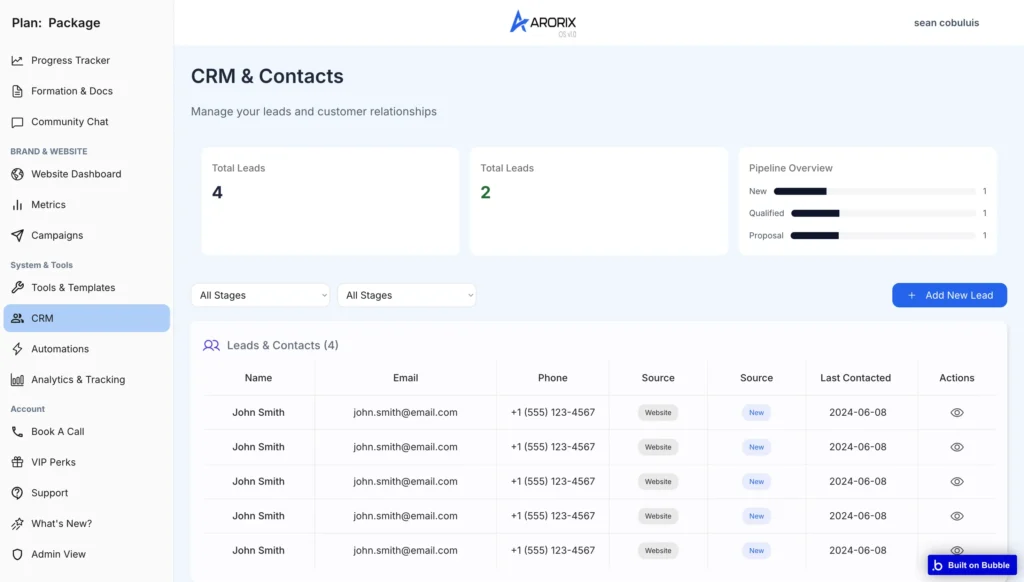
Task: Click the BRAND & WEBSITE section label
Action: click(x=49, y=152)
